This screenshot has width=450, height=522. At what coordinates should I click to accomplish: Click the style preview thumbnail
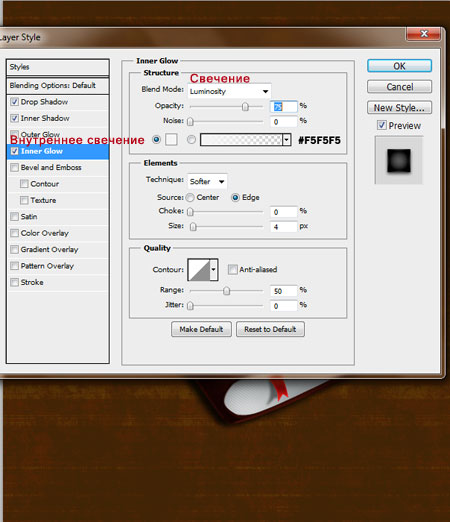tap(399, 160)
